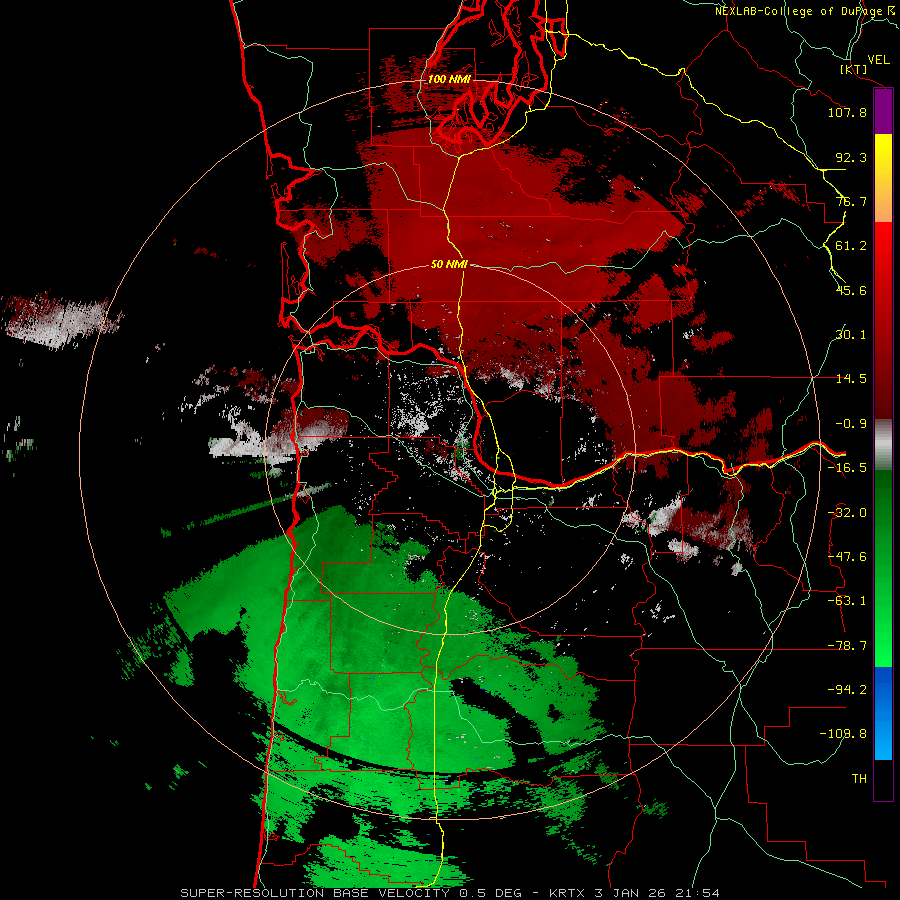Click the -94.2 velocity scale value

coord(847,690)
